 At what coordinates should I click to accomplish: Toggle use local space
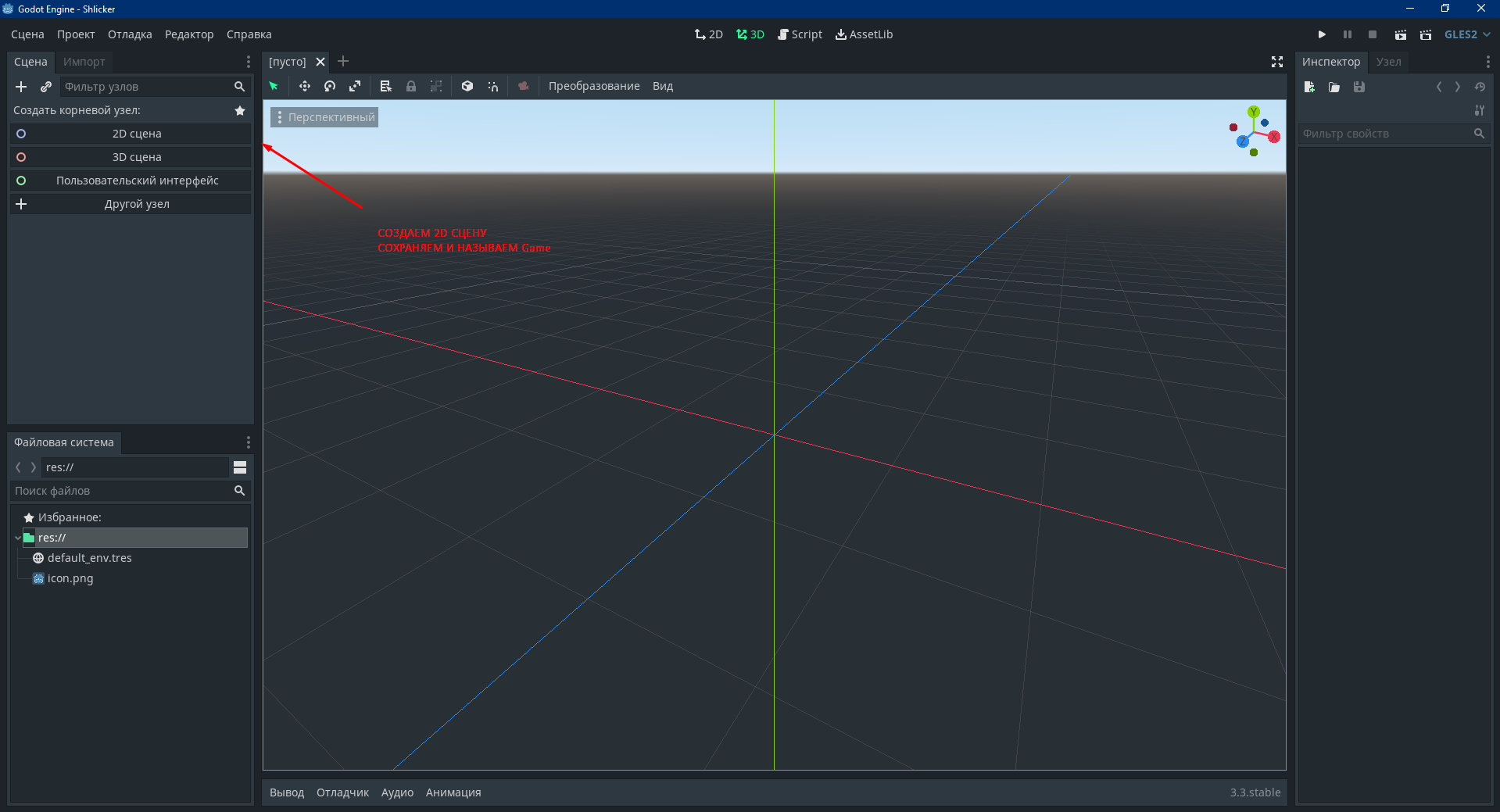pos(467,86)
